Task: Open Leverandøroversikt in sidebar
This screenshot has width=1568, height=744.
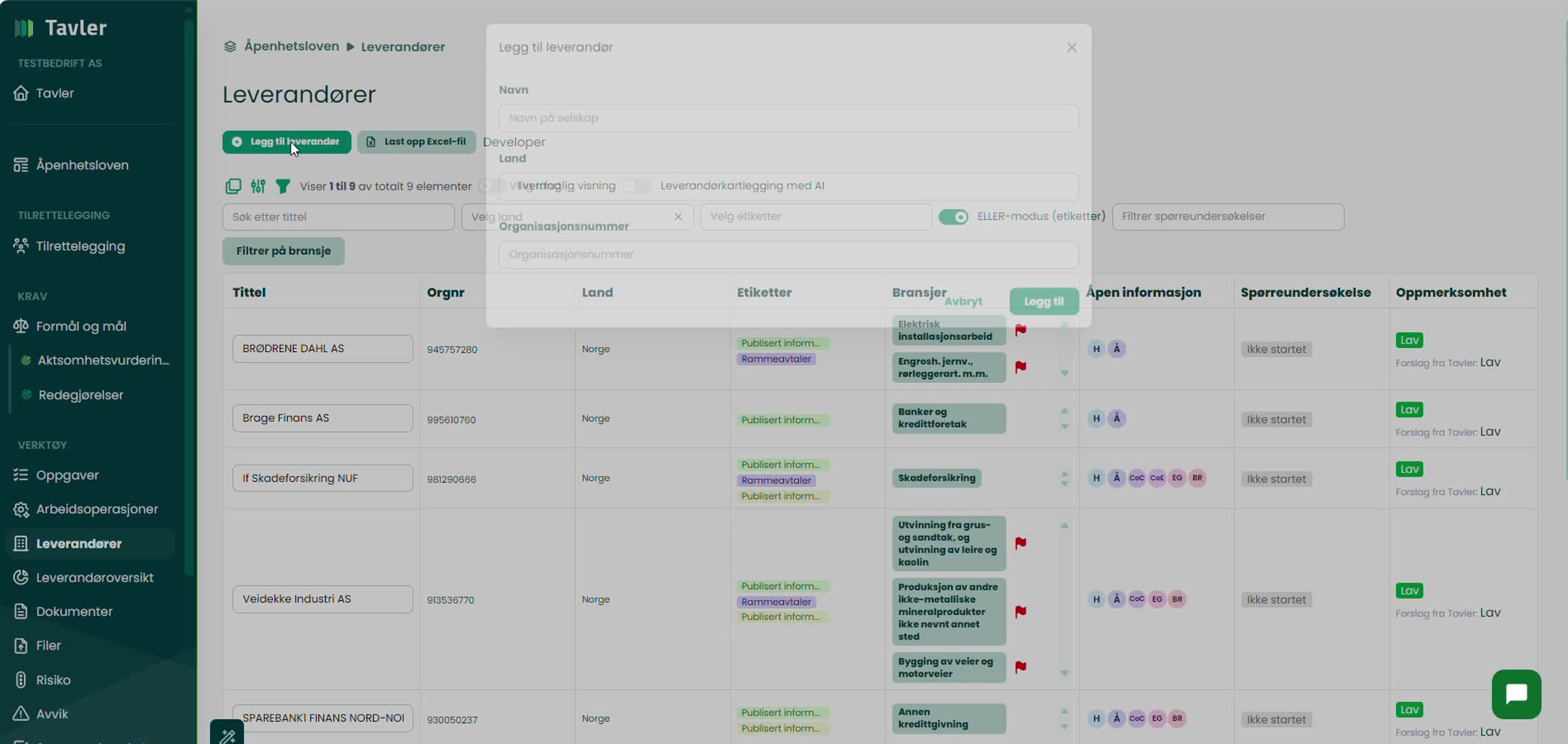Action: 94,577
